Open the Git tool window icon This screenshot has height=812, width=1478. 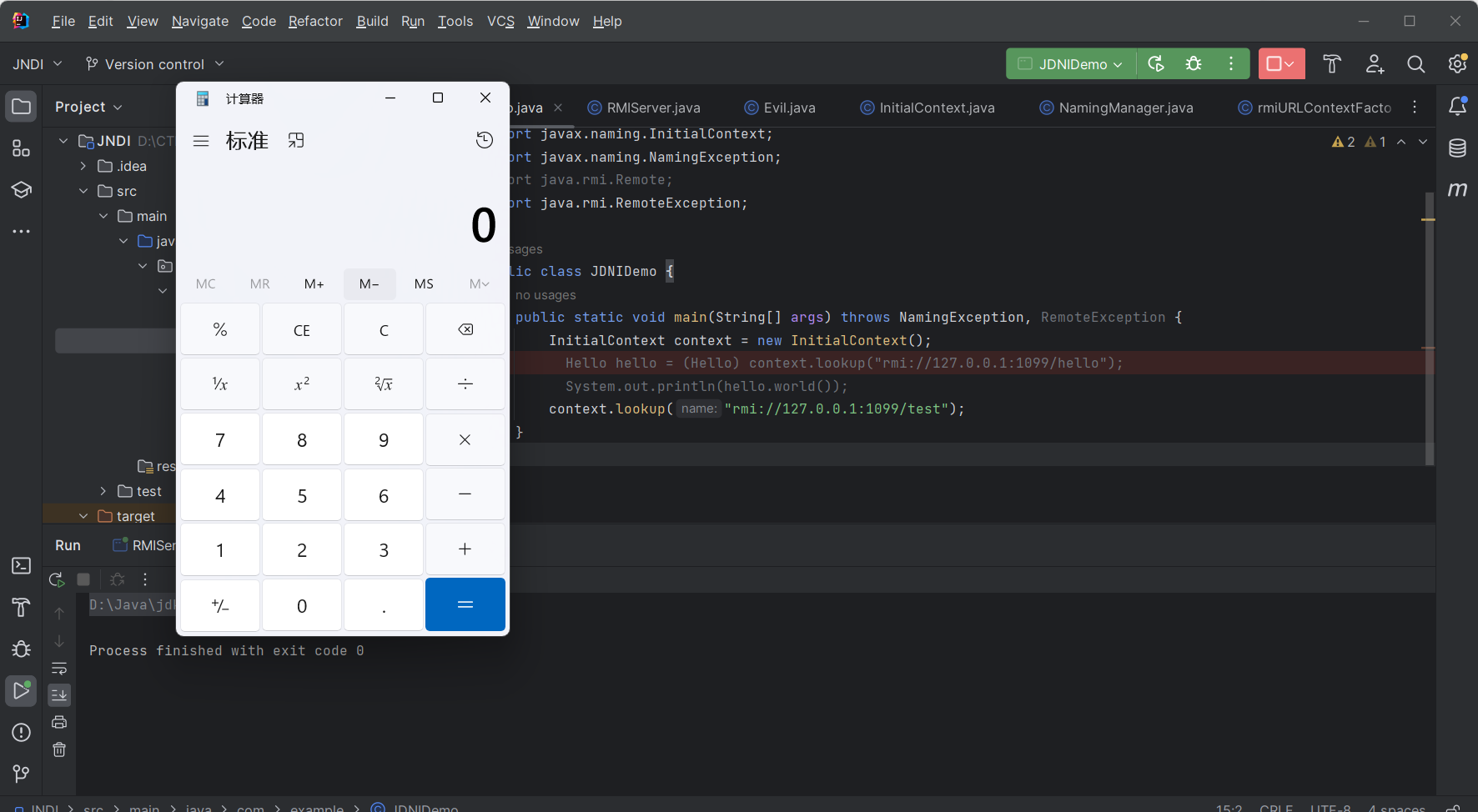tap(22, 774)
